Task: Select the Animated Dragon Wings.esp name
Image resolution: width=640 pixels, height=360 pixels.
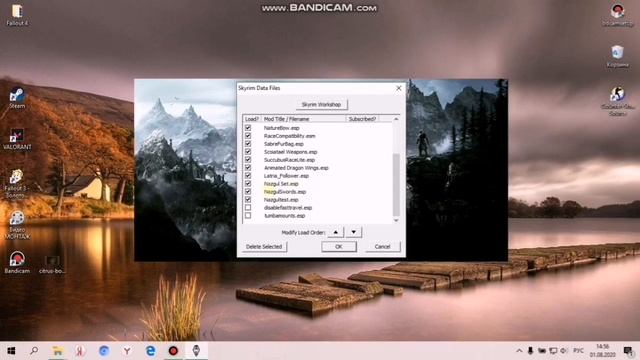Action: [x=296, y=168]
